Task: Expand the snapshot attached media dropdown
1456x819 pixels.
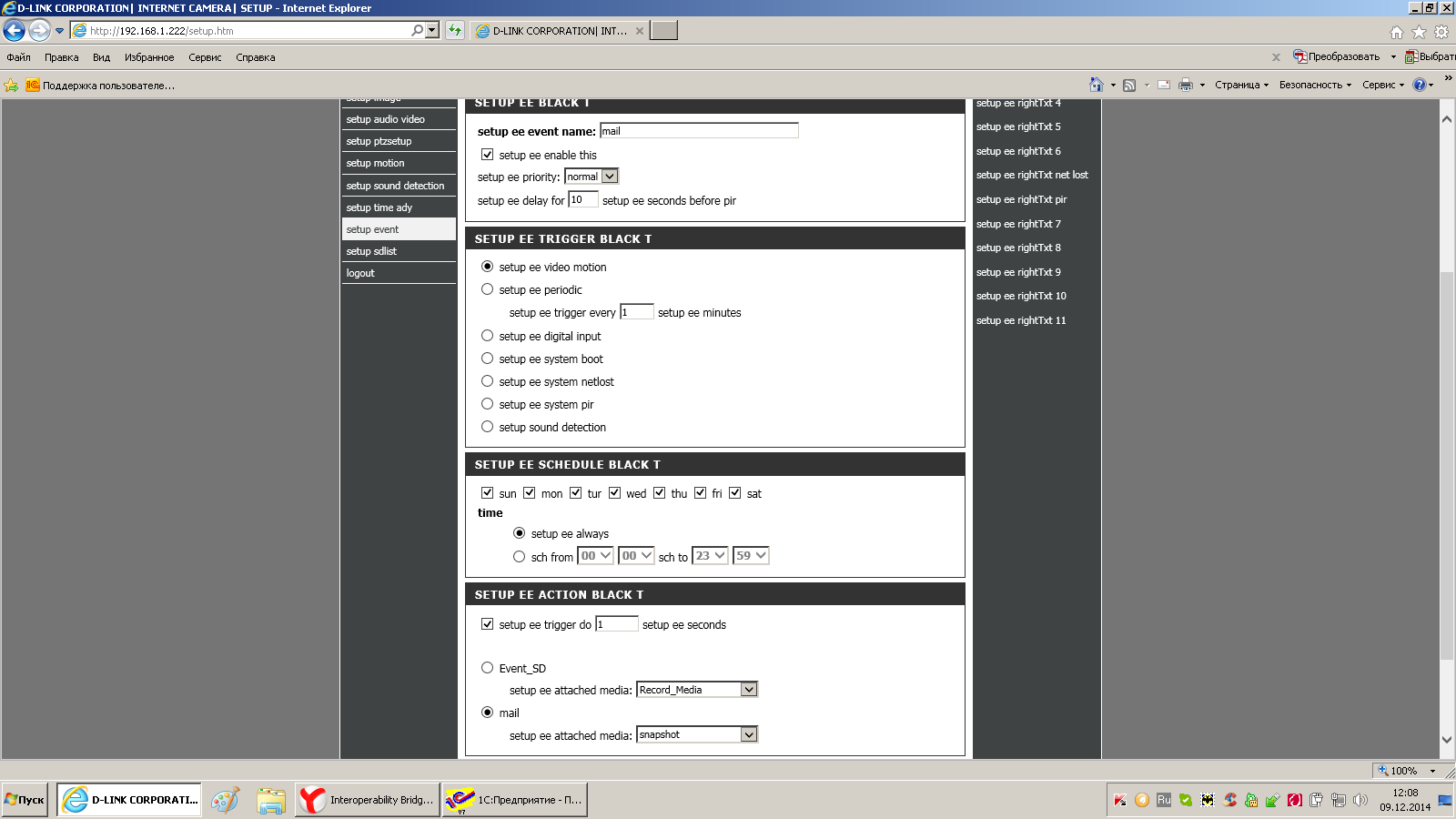Action: tap(697, 734)
